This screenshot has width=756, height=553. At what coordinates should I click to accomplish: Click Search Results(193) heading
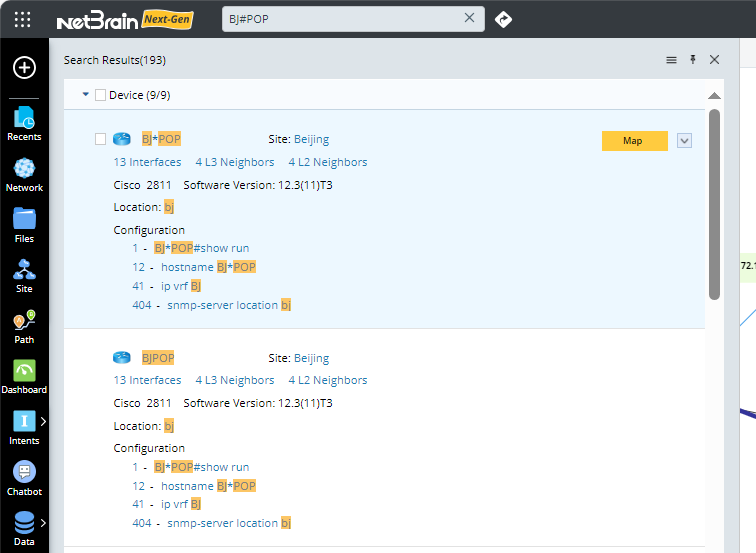115,60
